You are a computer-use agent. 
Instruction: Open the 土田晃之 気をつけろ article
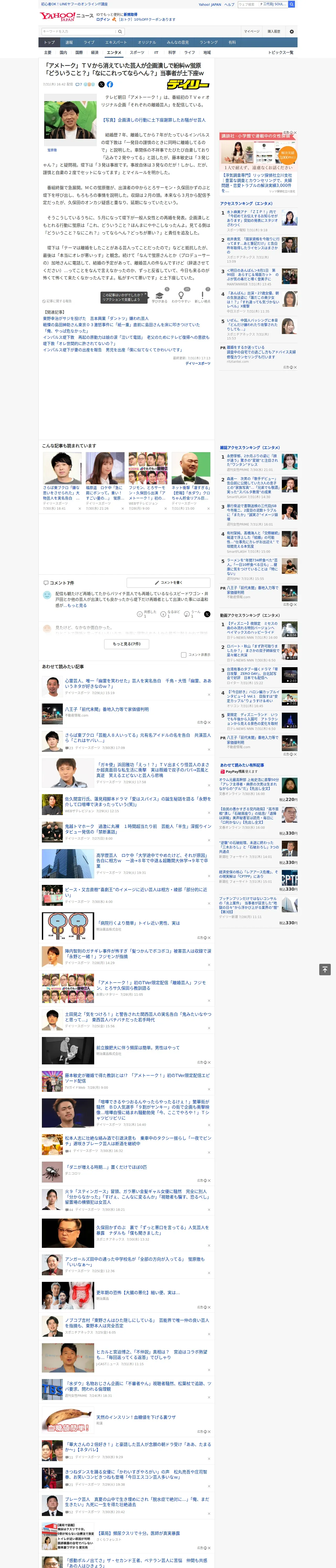tap(138, 1017)
